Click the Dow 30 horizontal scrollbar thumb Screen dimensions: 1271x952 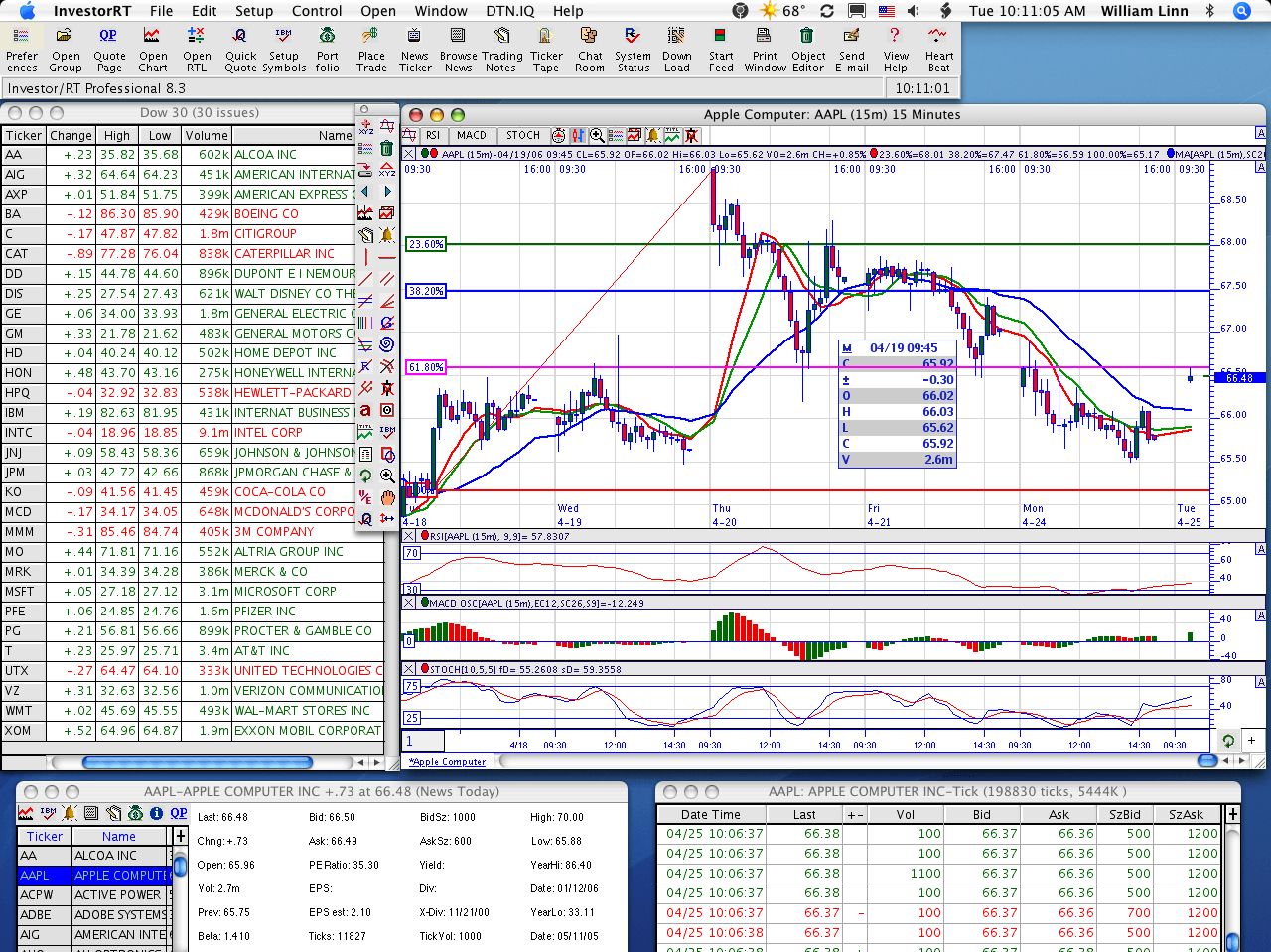tap(197, 762)
